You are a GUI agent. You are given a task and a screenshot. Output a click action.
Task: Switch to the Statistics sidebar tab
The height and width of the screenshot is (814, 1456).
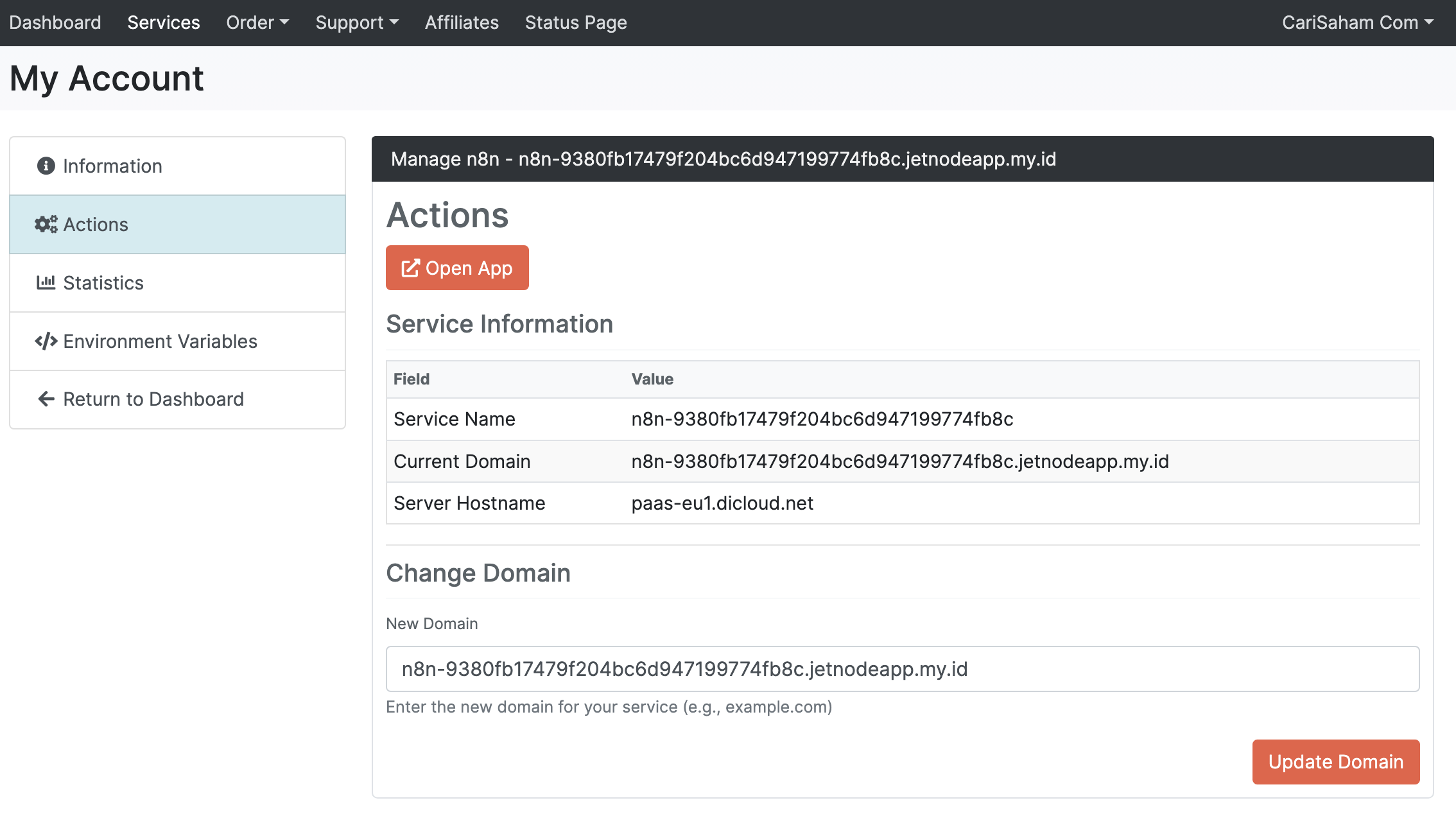point(104,282)
